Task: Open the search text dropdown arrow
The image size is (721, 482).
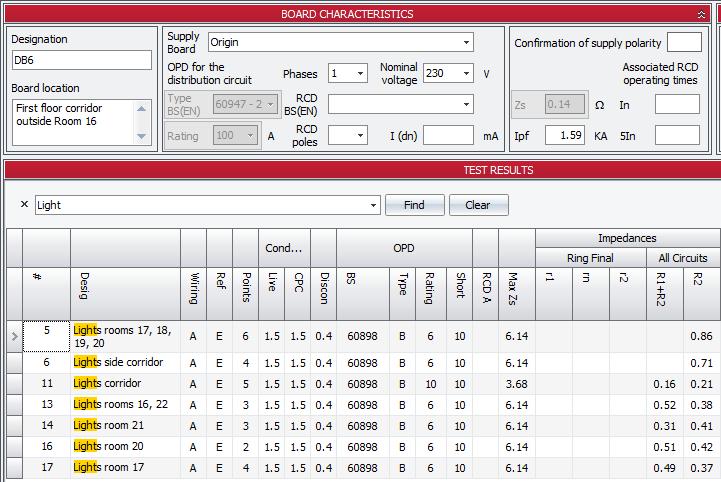Action: tap(373, 205)
